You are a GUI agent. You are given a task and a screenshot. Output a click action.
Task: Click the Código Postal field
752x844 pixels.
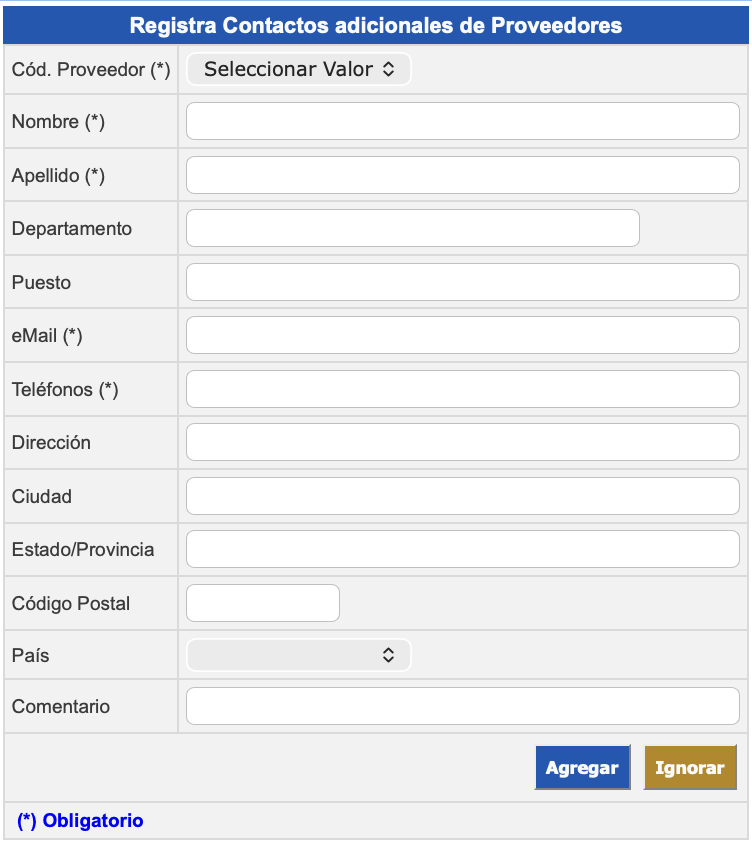tap(263, 603)
